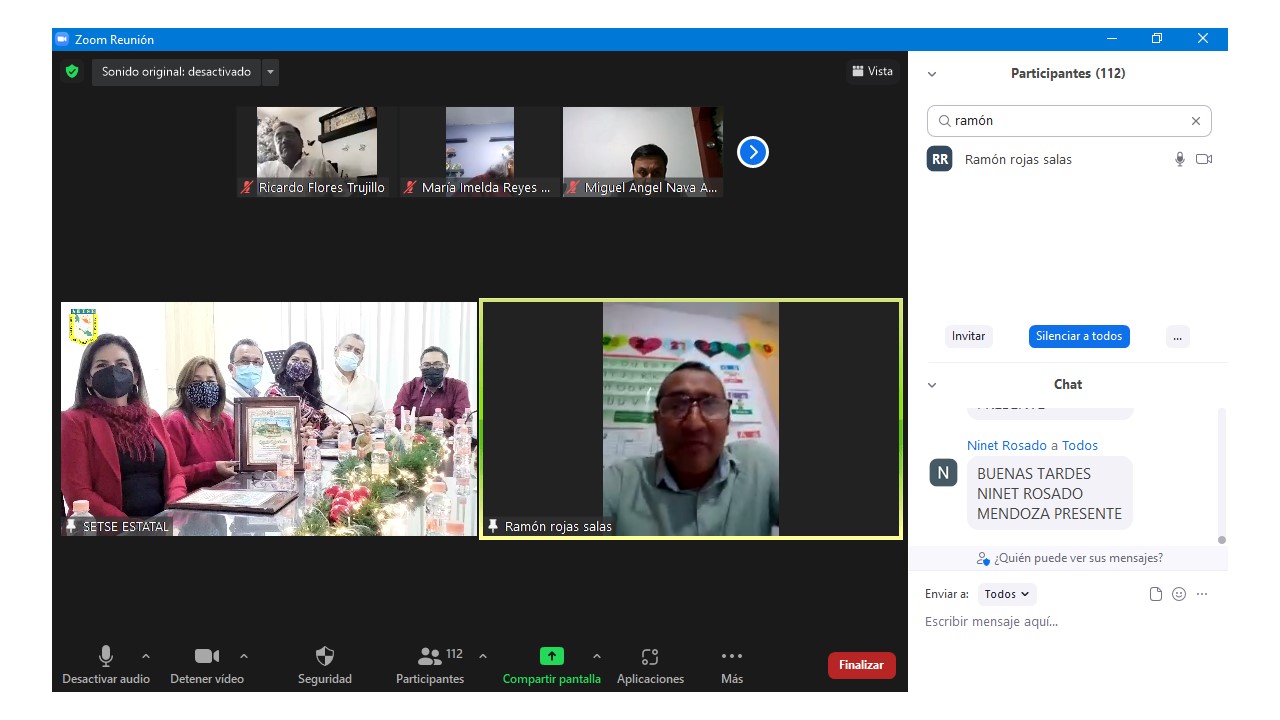Open chat more options ellipsis
This screenshot has height=720, width=1280.
[x=1202, y=594]
